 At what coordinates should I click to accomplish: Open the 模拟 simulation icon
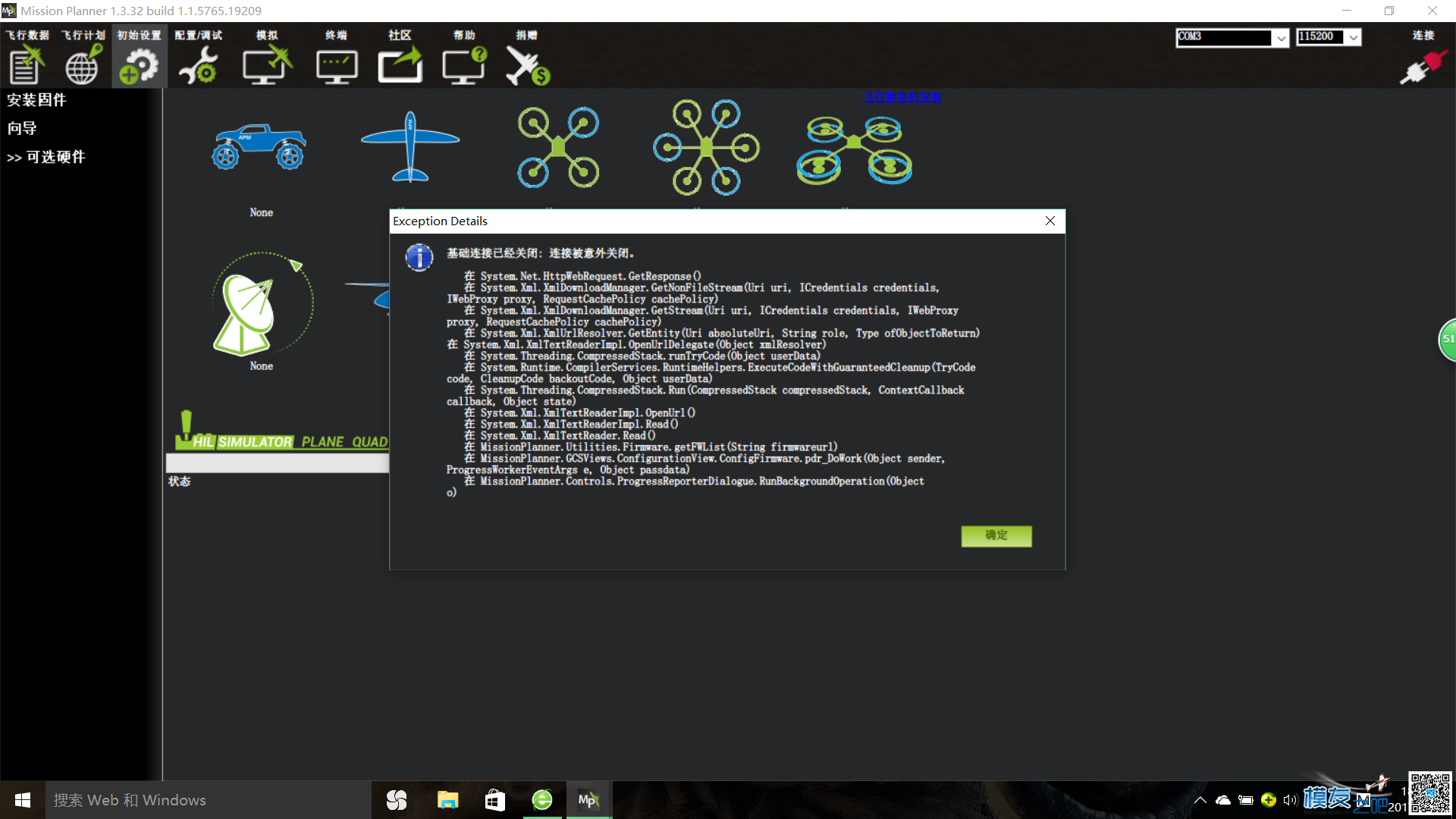tap(267, 57)
